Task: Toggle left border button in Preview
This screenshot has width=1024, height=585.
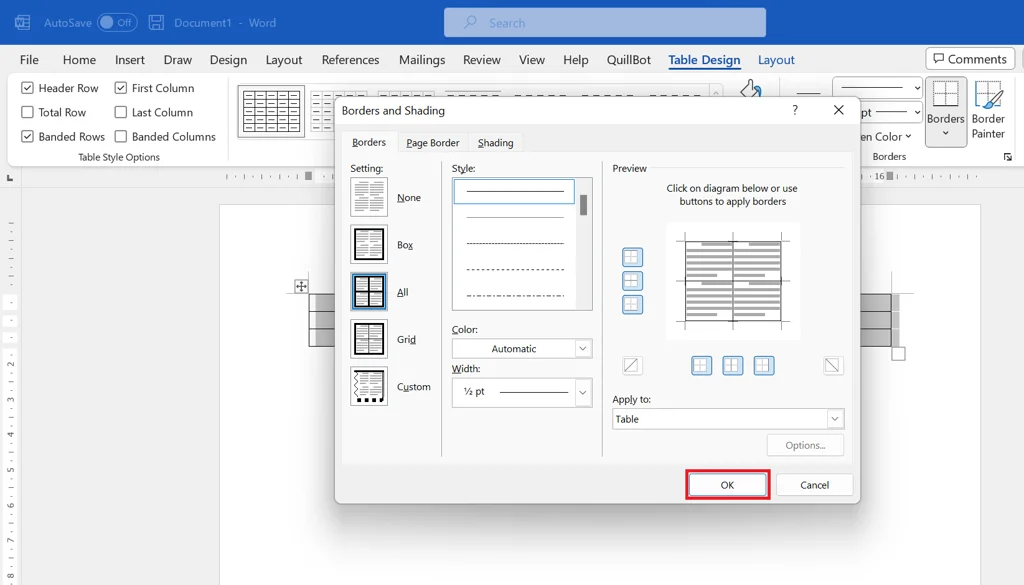Action: [x=701, y=366]
